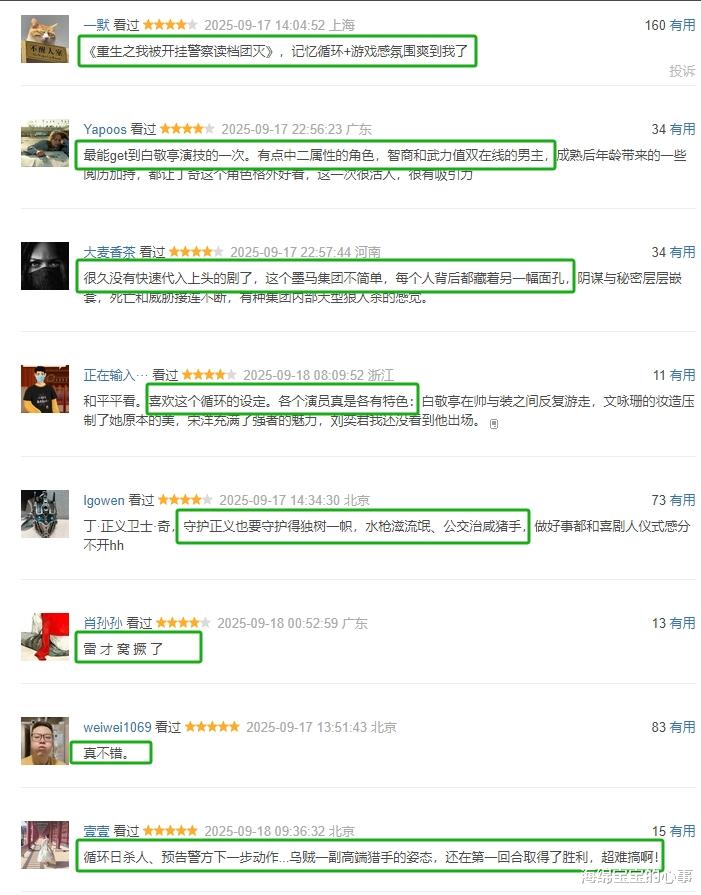Vote 有用 on Yapoos's review
Viewport: 701px width, 895px height.
tap(682, 130)
